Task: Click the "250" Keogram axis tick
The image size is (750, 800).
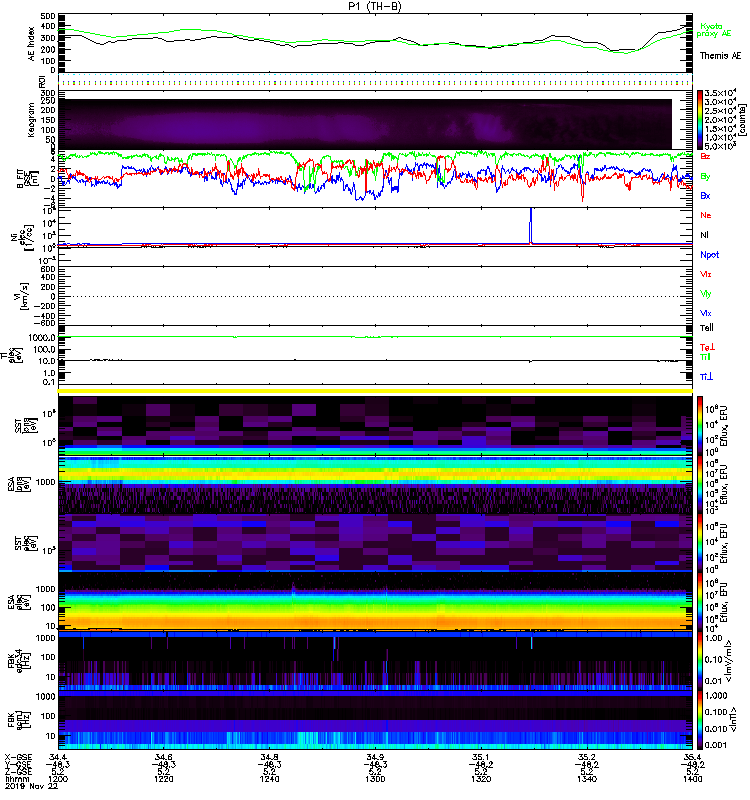Action: coord(49,102)
